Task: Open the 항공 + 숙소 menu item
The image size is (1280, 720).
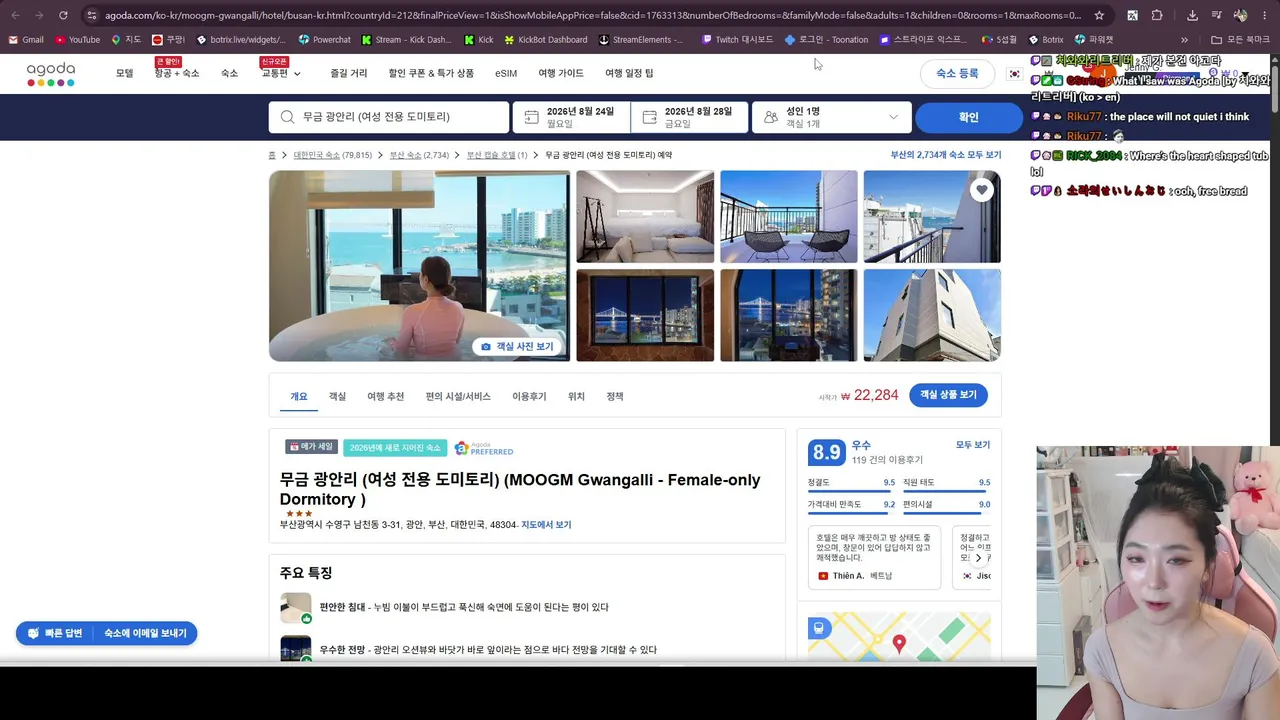Action: 177,73
